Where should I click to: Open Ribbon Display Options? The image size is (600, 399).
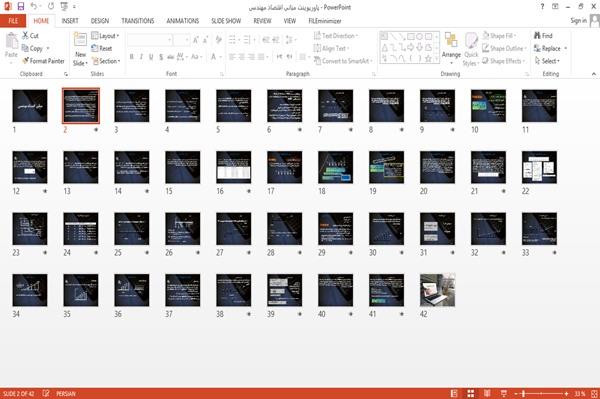click(x=555, y=7)
